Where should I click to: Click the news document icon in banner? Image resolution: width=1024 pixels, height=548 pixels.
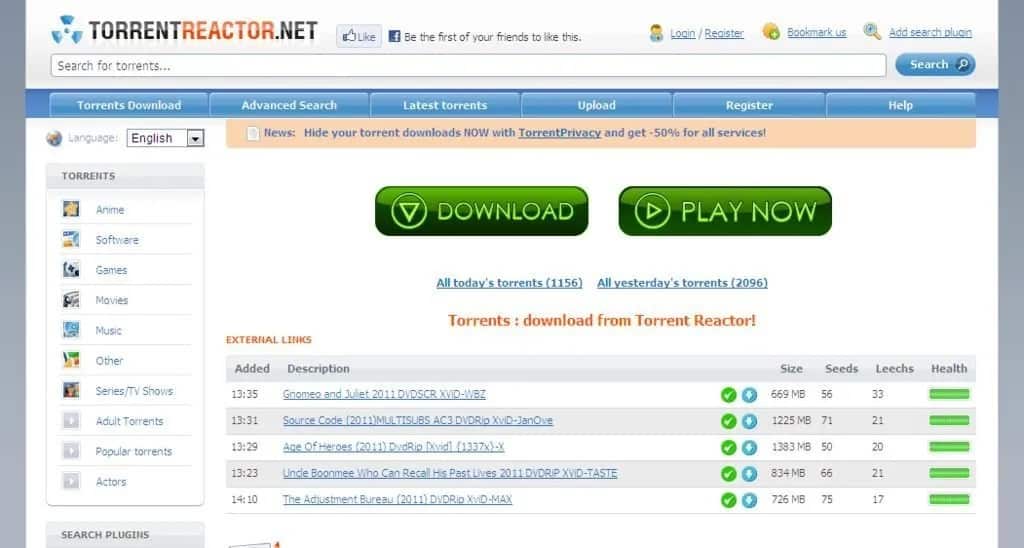click(x=253, y=133)
